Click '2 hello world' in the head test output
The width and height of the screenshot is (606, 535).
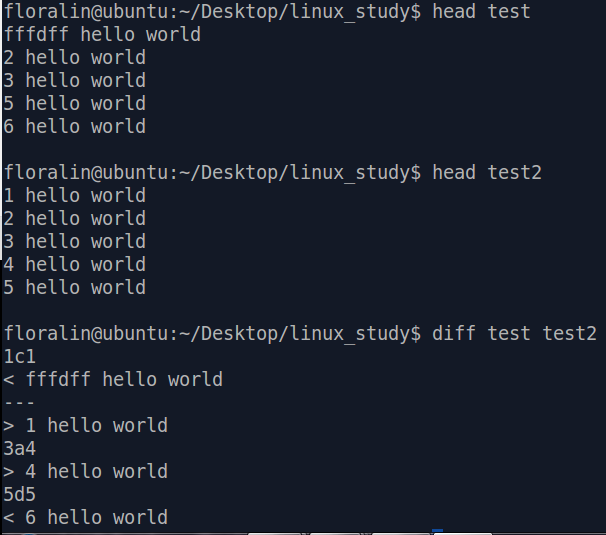pyautogui.click(x=75, y=58)
